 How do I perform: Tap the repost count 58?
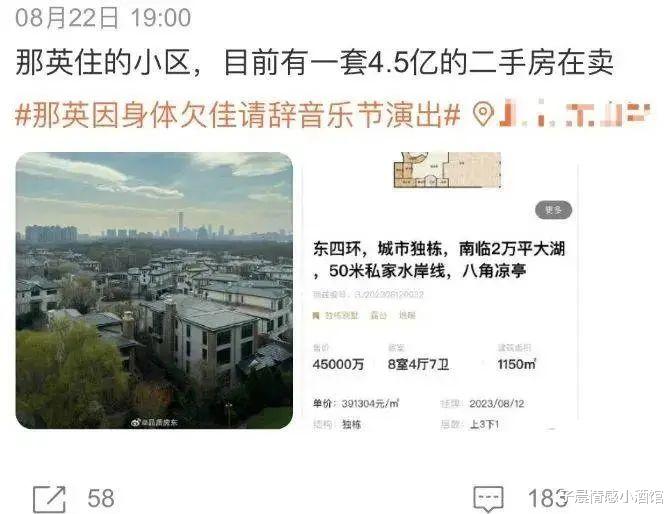click(101, 499)
